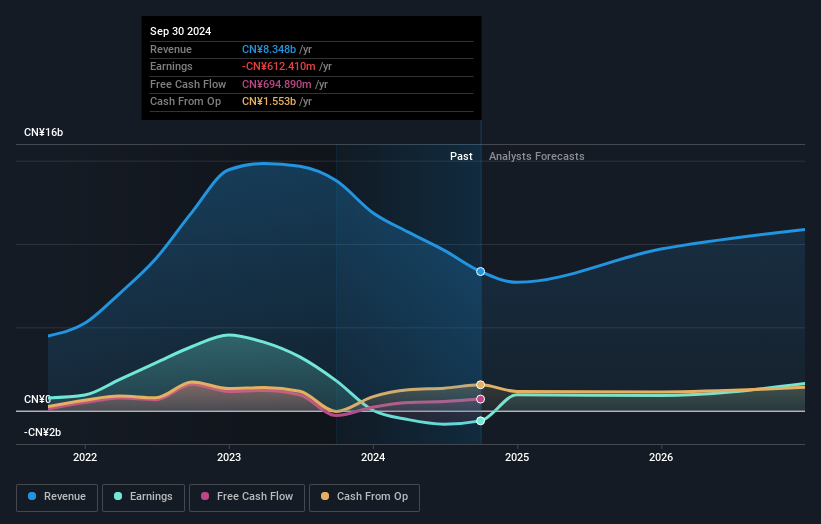Click the Revenue row label in the tooltip
821x524 pixels.
(x=171, y=49)
